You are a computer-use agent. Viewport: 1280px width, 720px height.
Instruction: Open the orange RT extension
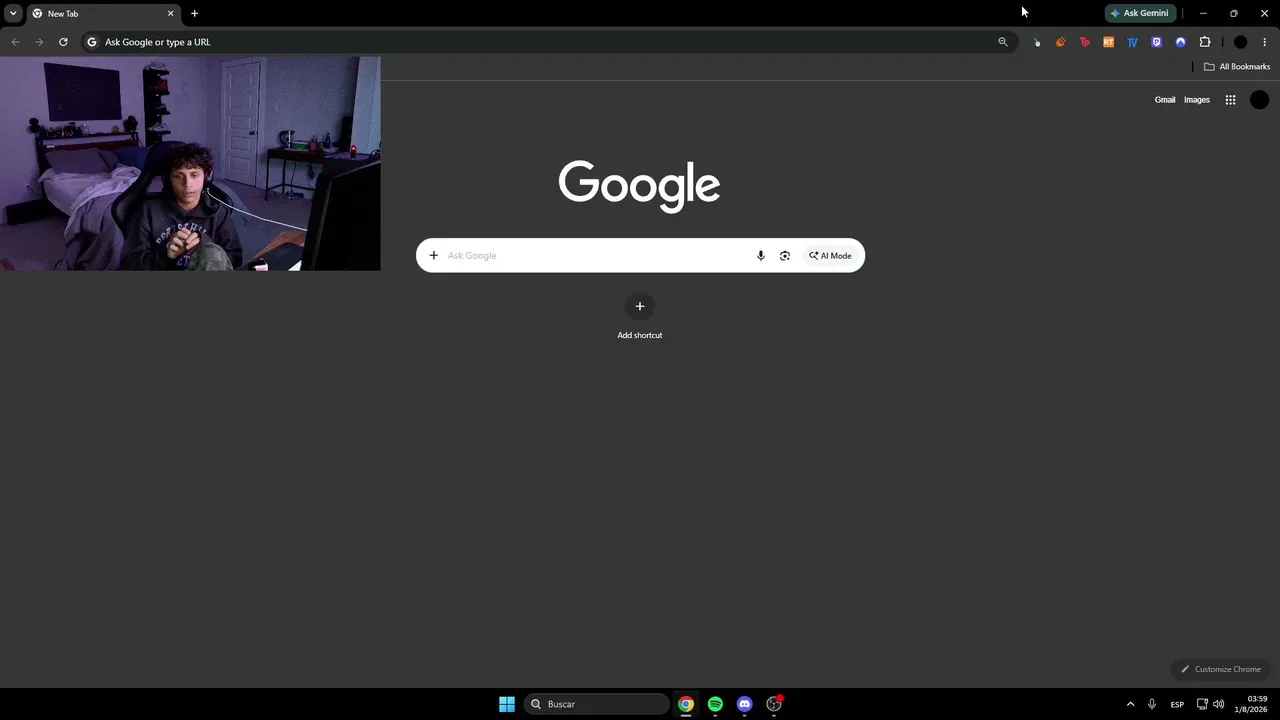click(x=1109, y=42)
